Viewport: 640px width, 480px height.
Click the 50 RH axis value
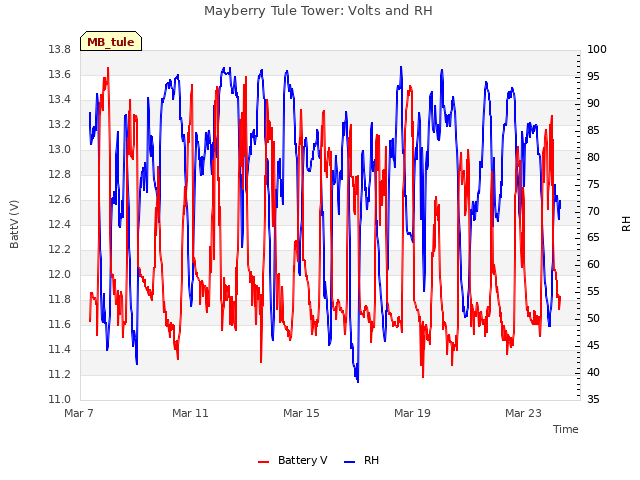(593, 319)
